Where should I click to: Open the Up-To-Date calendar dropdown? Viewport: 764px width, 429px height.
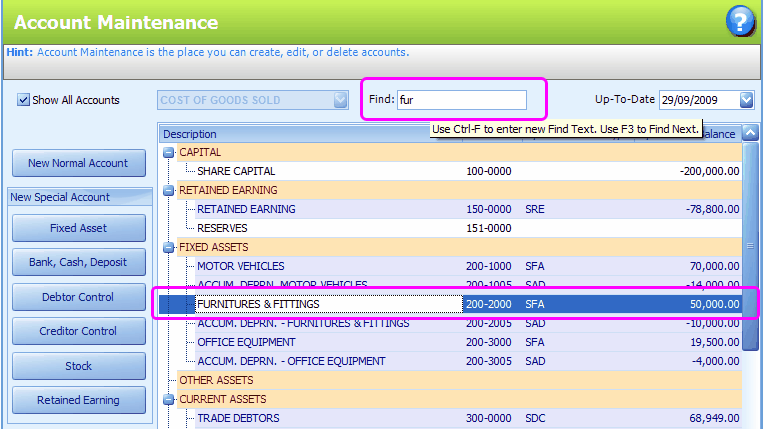747,100
